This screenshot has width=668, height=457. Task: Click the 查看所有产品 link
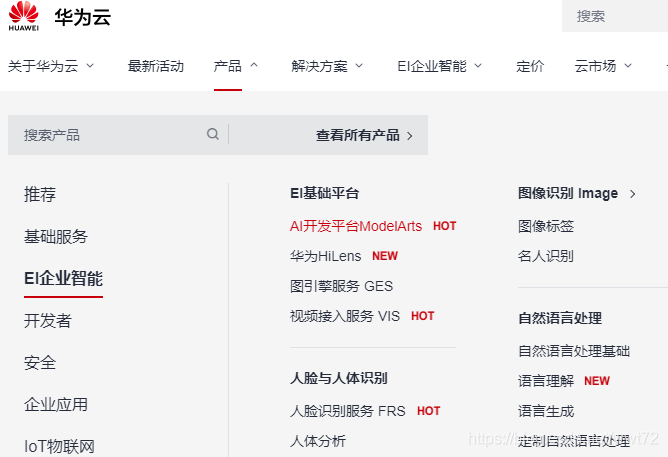point(357,135)
